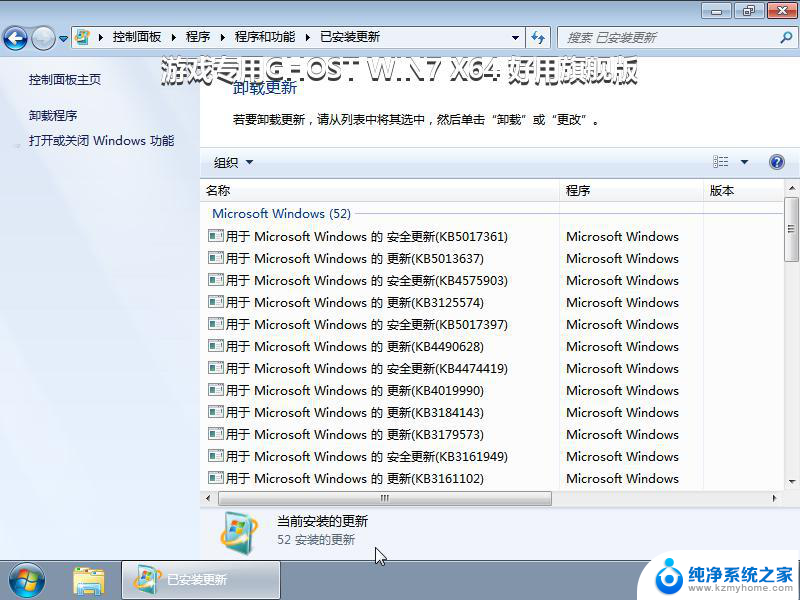Screen dimensions: 800x600
Task: Sort by the 程序 column header
Action: pyautogui.click(x=632, y=191)
